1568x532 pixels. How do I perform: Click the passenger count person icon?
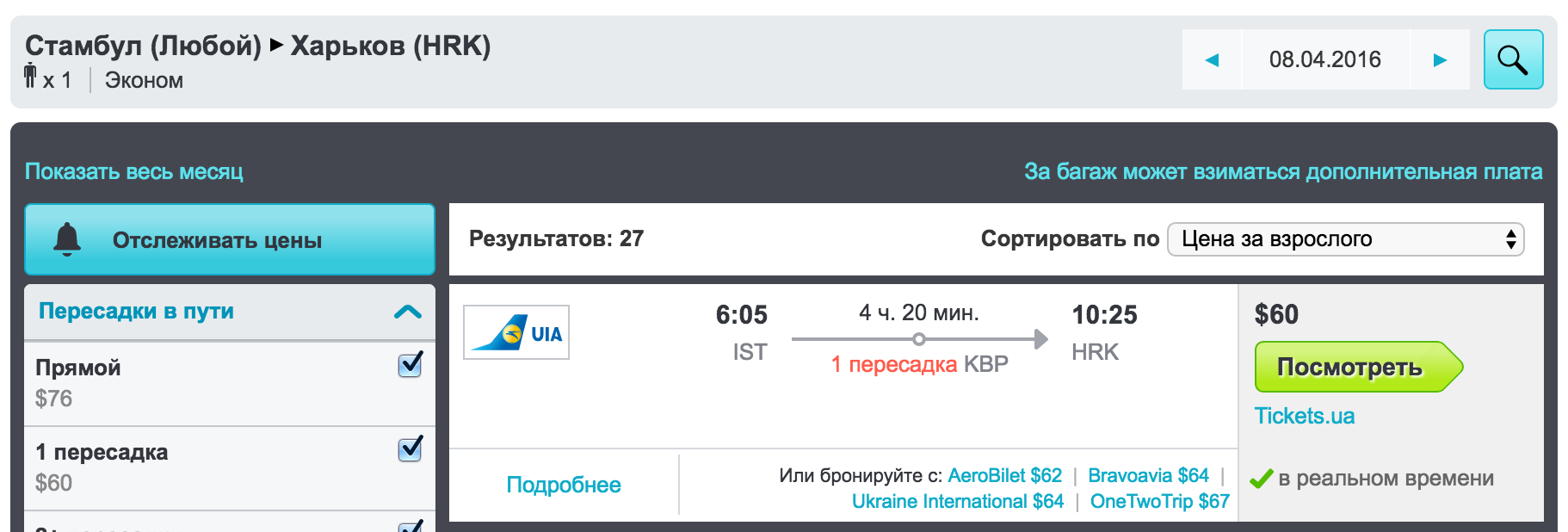[31, 76]
